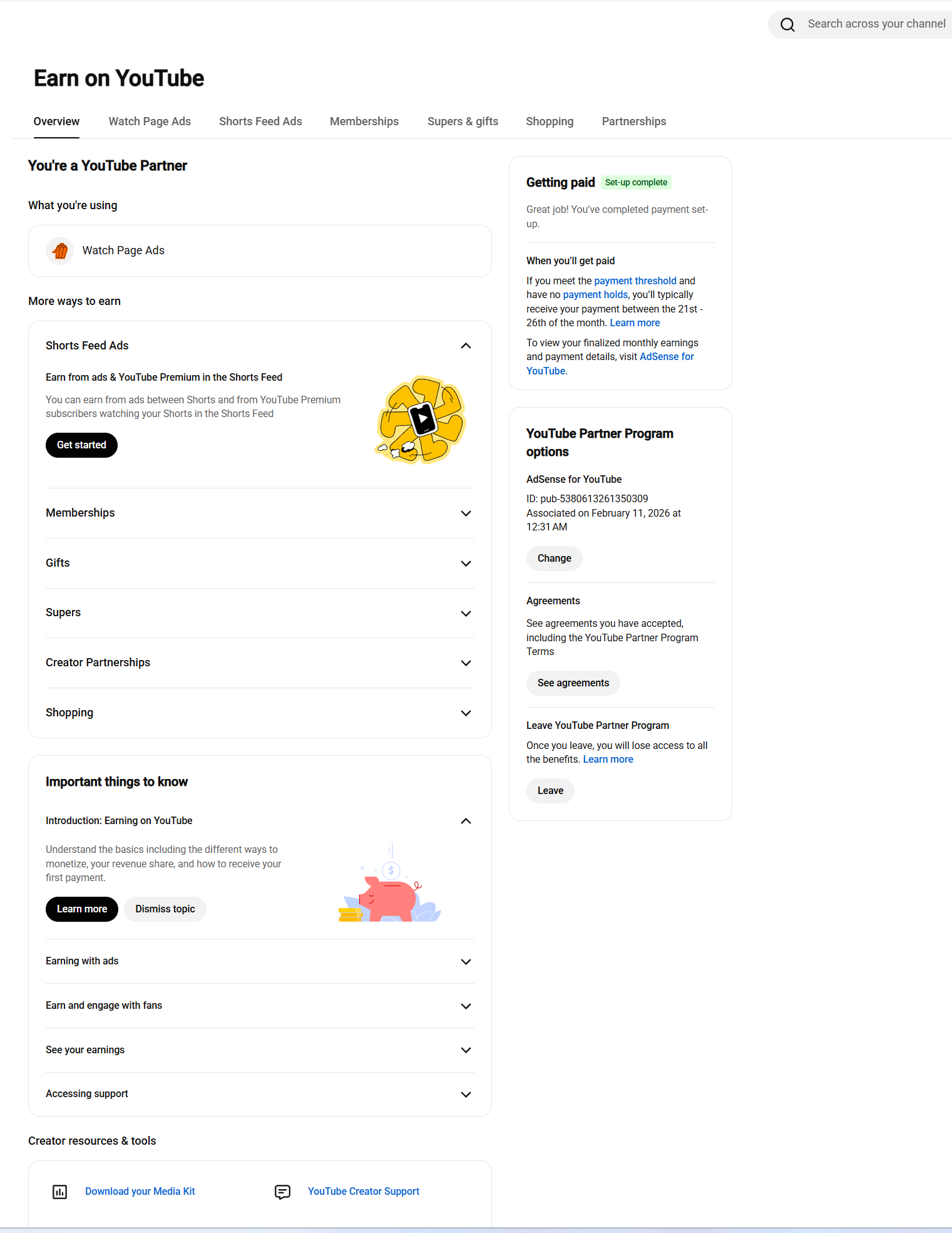Click the Dismiss topic button
This screenshot has height=1233, width=952.
(165, 909)
